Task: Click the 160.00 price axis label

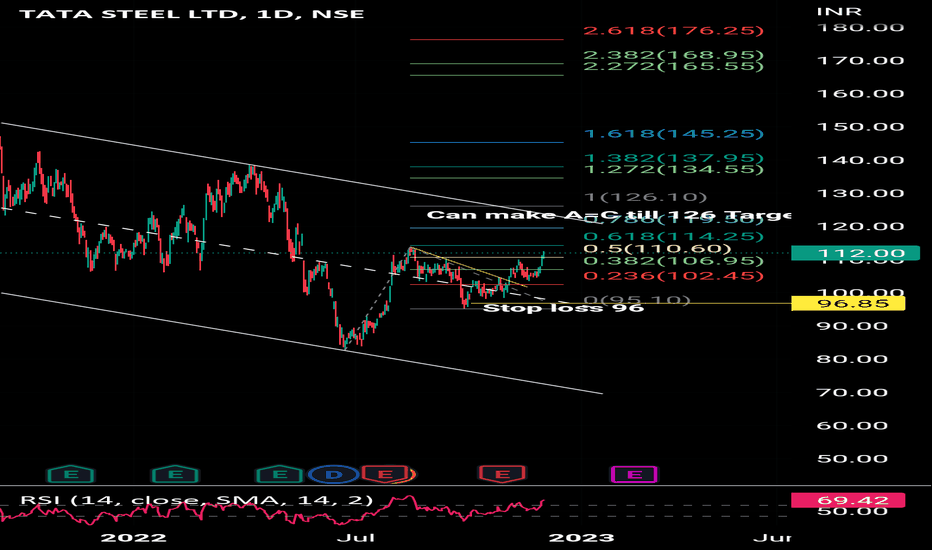Action: tap(860, 94)
